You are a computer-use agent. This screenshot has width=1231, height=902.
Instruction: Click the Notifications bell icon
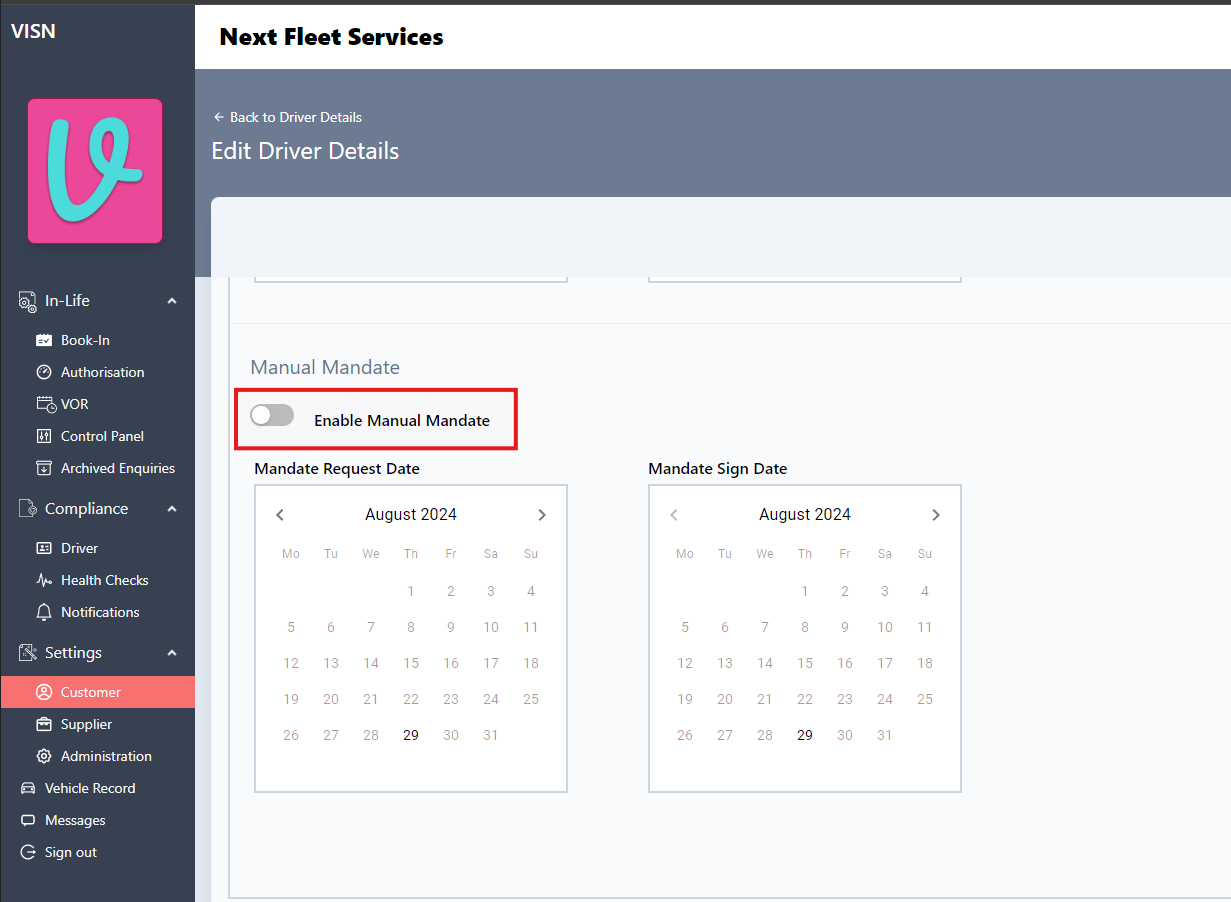[43, 612]
